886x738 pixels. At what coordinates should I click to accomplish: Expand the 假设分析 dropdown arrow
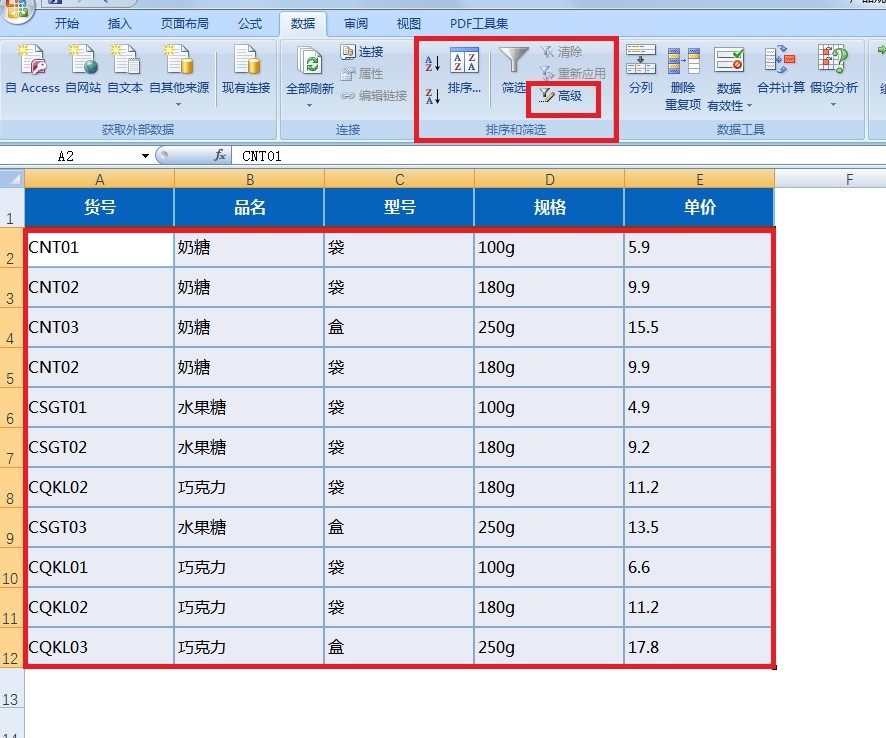click(835, 106)
